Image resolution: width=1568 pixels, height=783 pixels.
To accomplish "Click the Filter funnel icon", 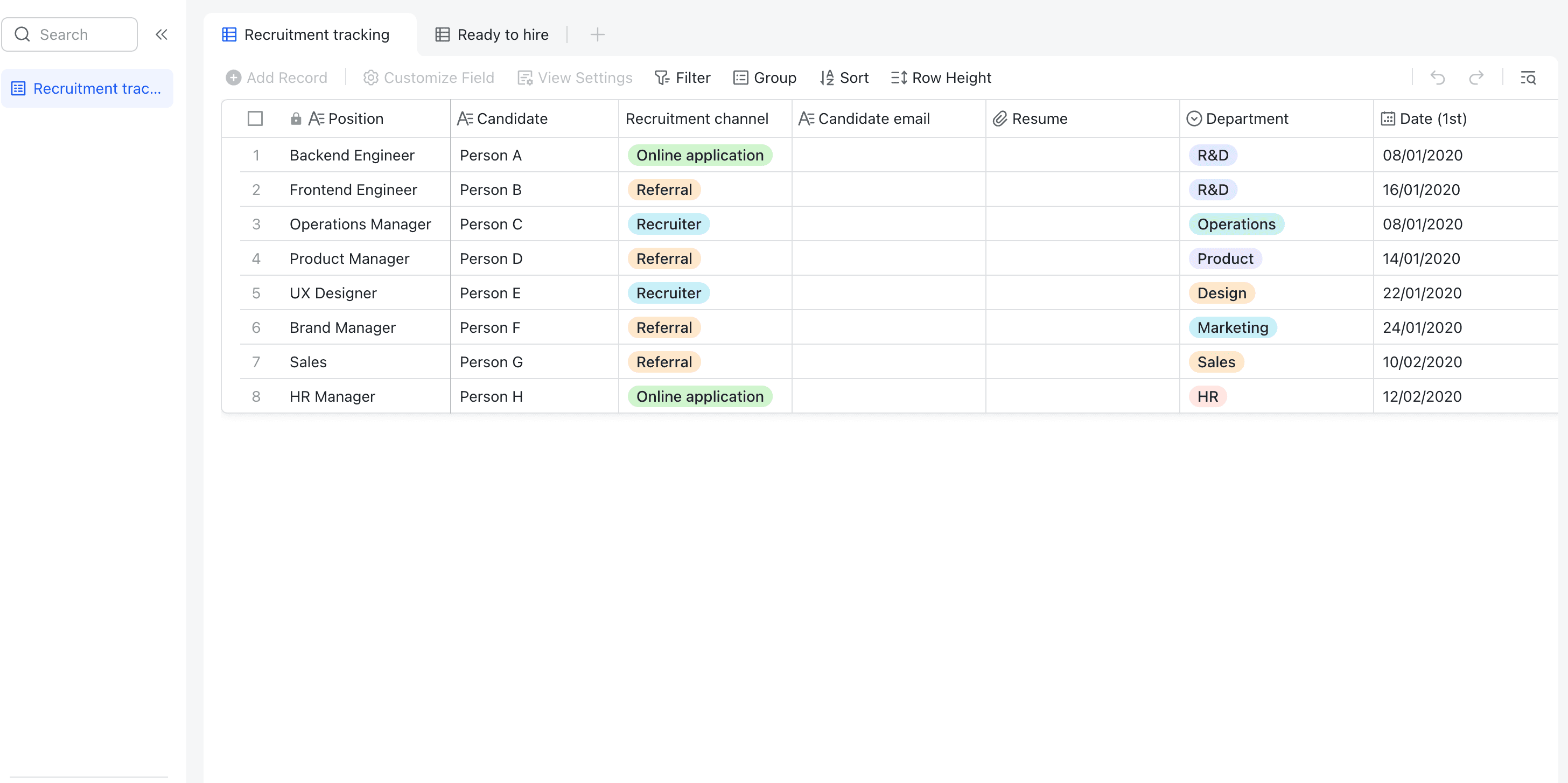I will [662, 78].
